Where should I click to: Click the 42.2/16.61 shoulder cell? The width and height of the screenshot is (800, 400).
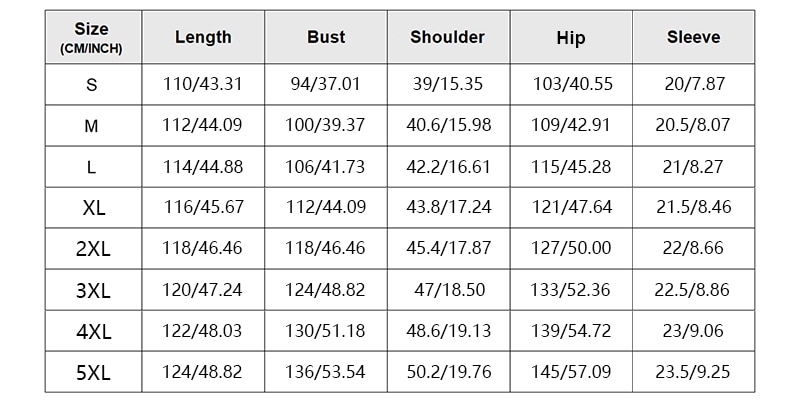point(448,167)
